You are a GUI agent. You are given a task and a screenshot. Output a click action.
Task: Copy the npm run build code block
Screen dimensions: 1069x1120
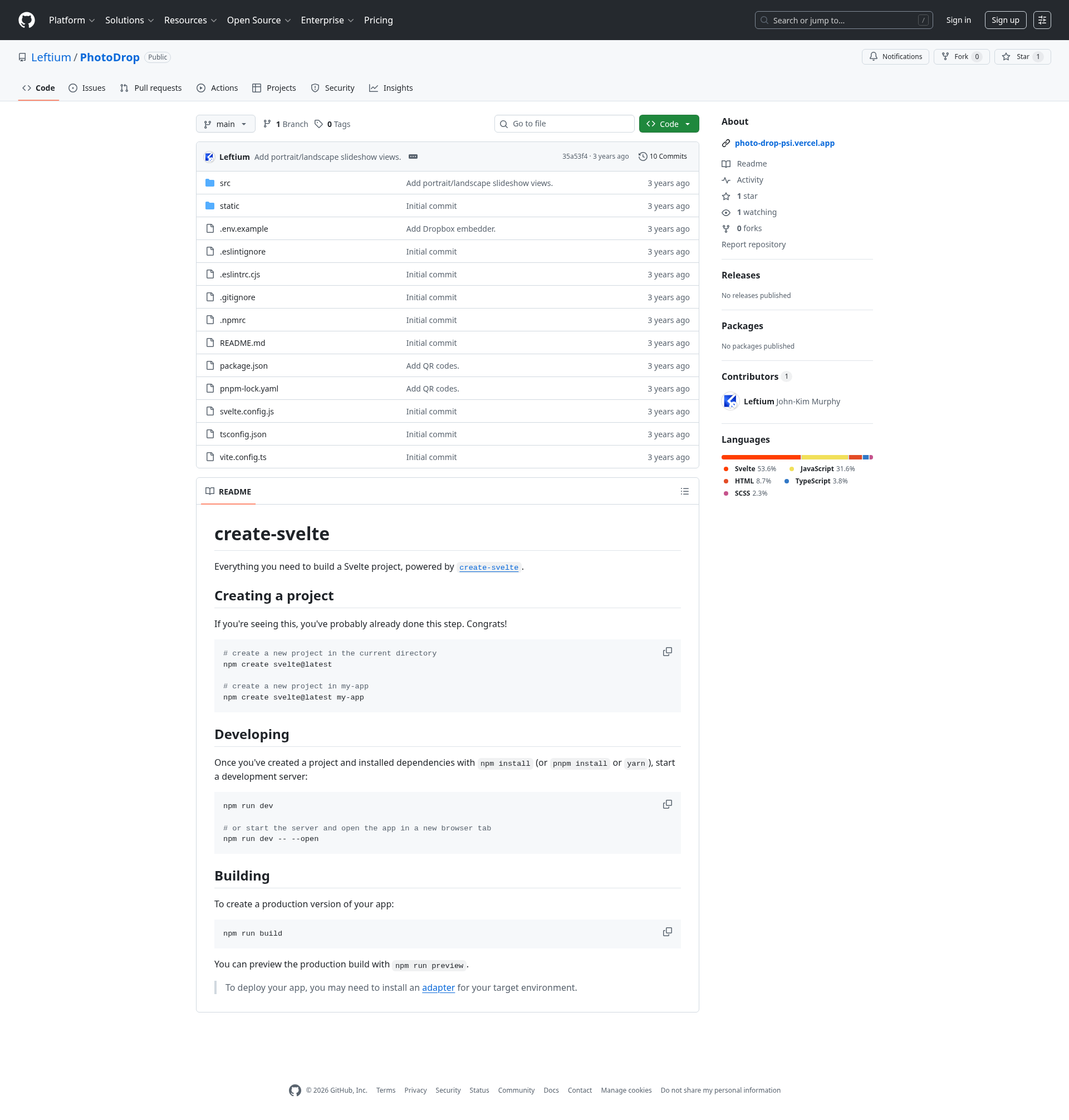667,932
